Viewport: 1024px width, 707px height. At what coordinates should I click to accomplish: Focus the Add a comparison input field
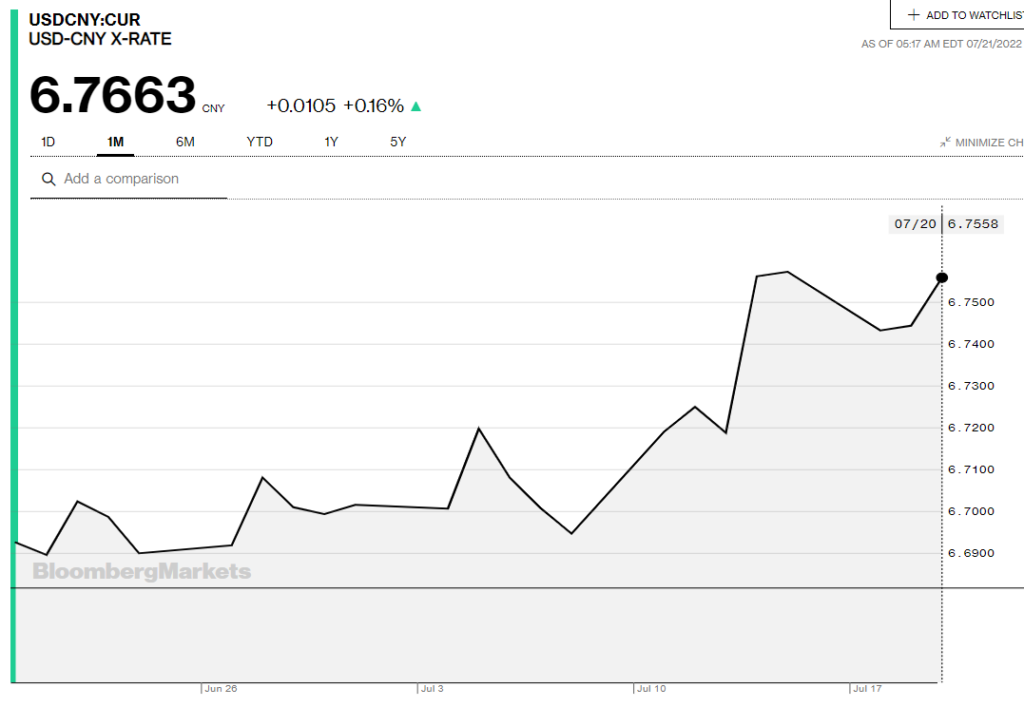140,179
